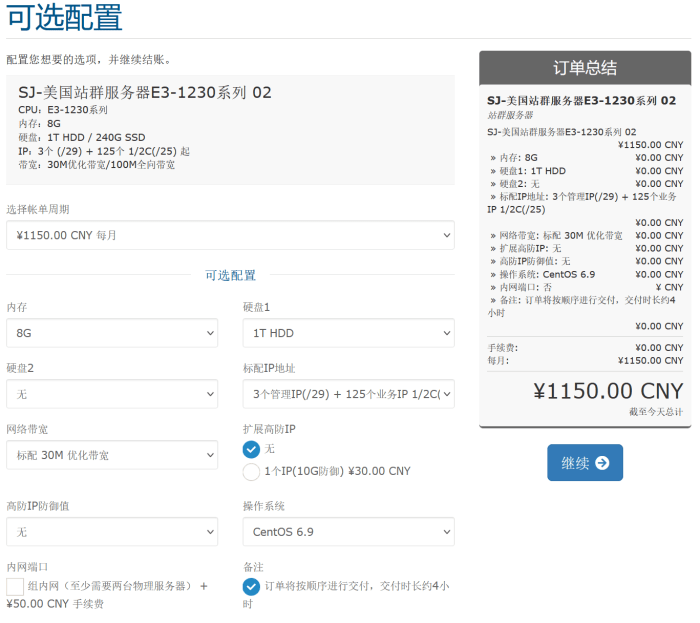Click the 选择帐单周期 label
700x623 pixels.
(38, 209)
